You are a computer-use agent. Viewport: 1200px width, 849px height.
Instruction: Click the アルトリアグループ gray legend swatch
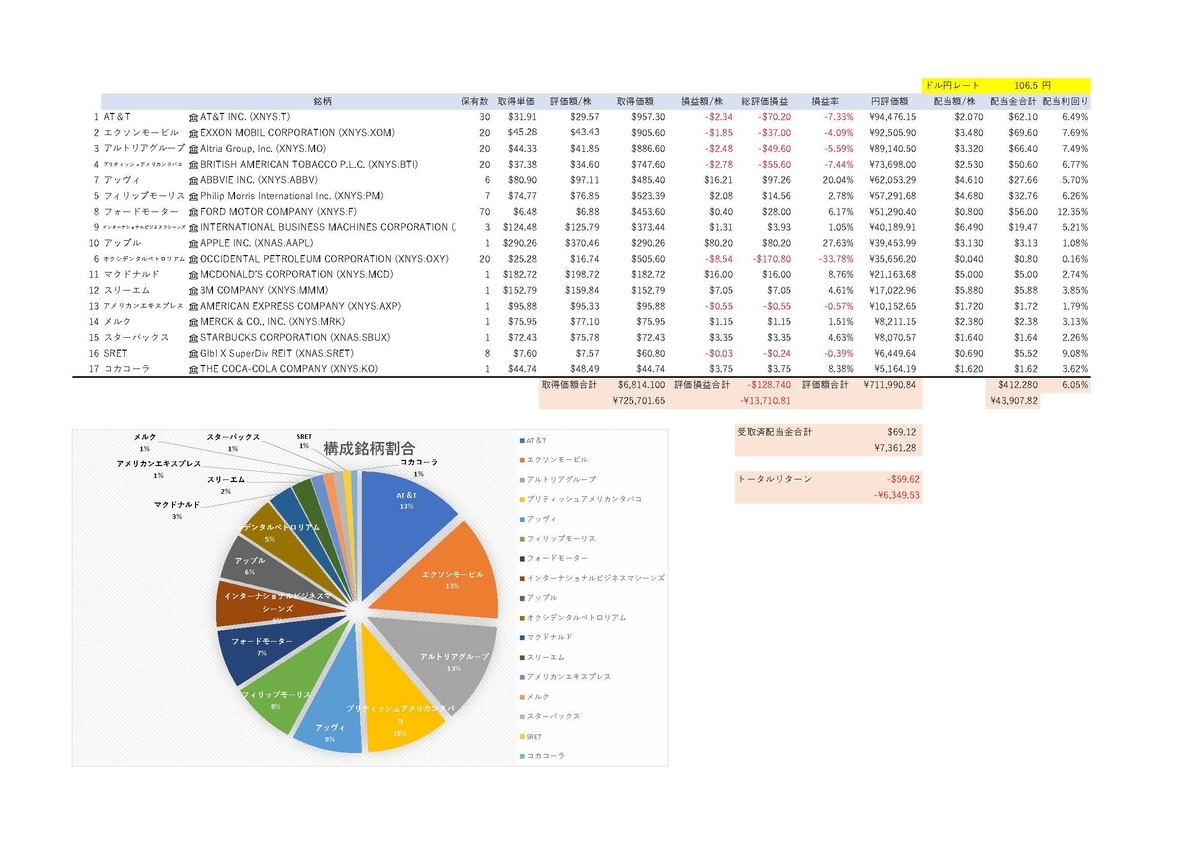[521, 479]
